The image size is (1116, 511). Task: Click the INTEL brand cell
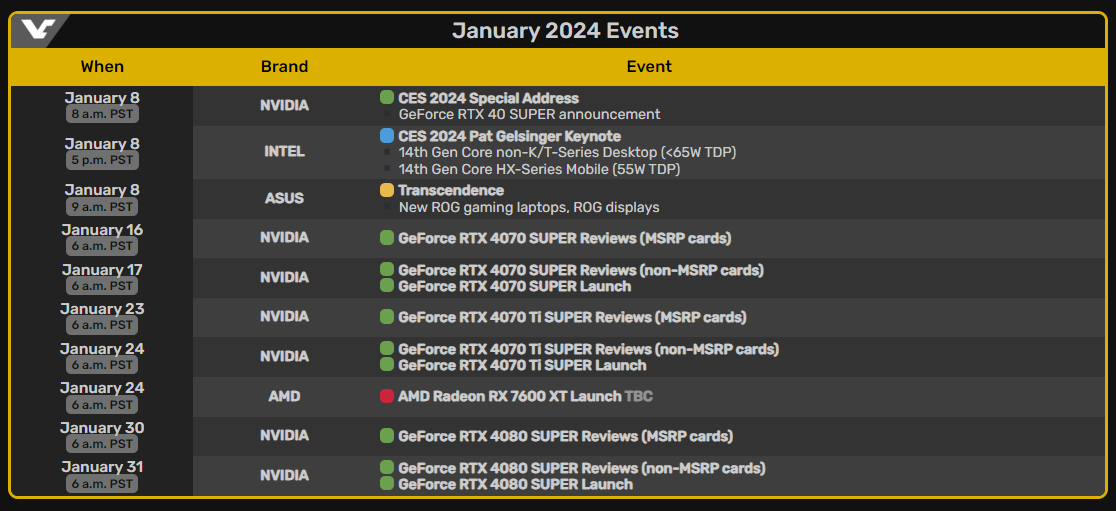(x=284, y=152)
